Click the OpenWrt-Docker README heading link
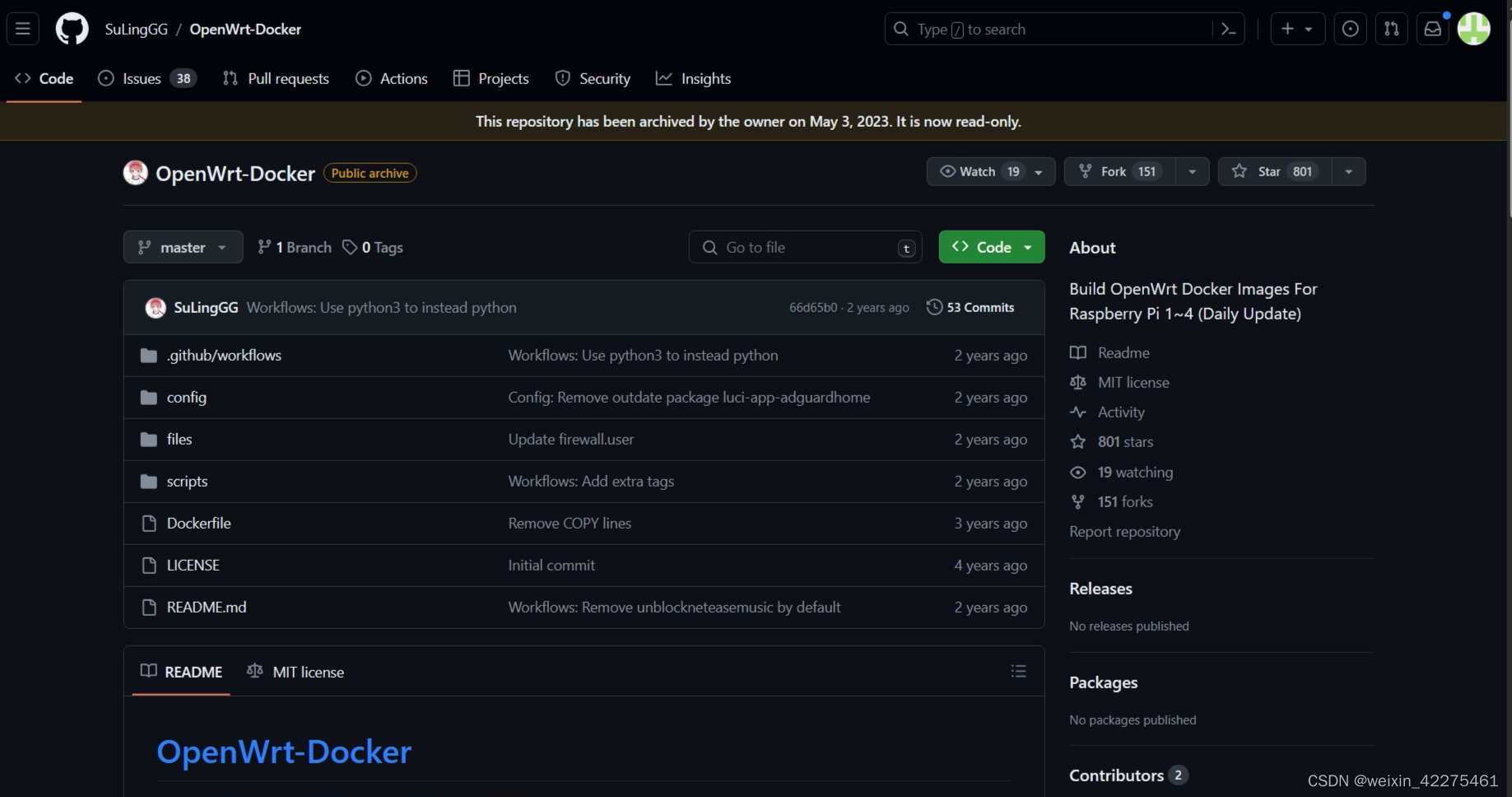 [284, 753]
